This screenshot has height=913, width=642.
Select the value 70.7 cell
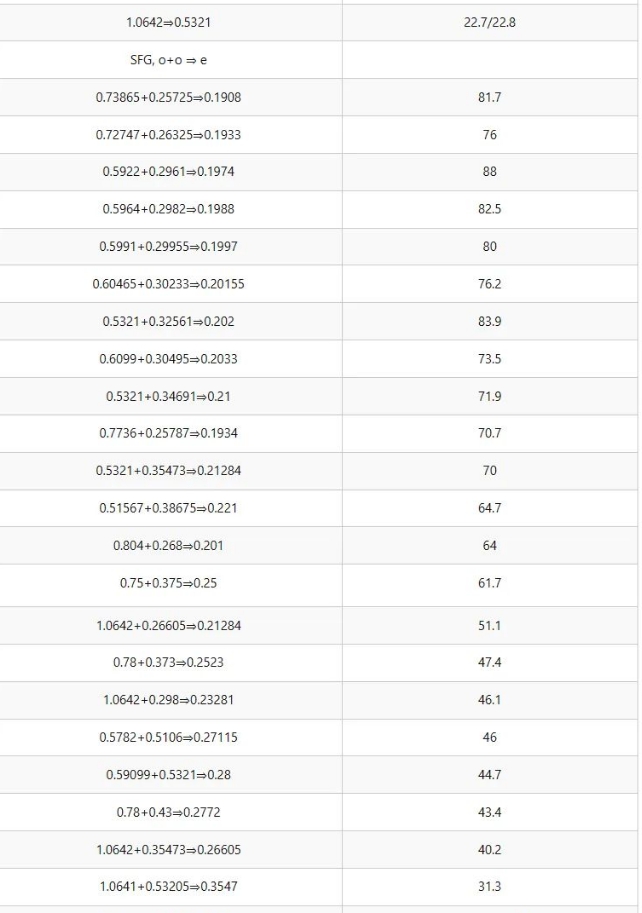click(490, 433)
